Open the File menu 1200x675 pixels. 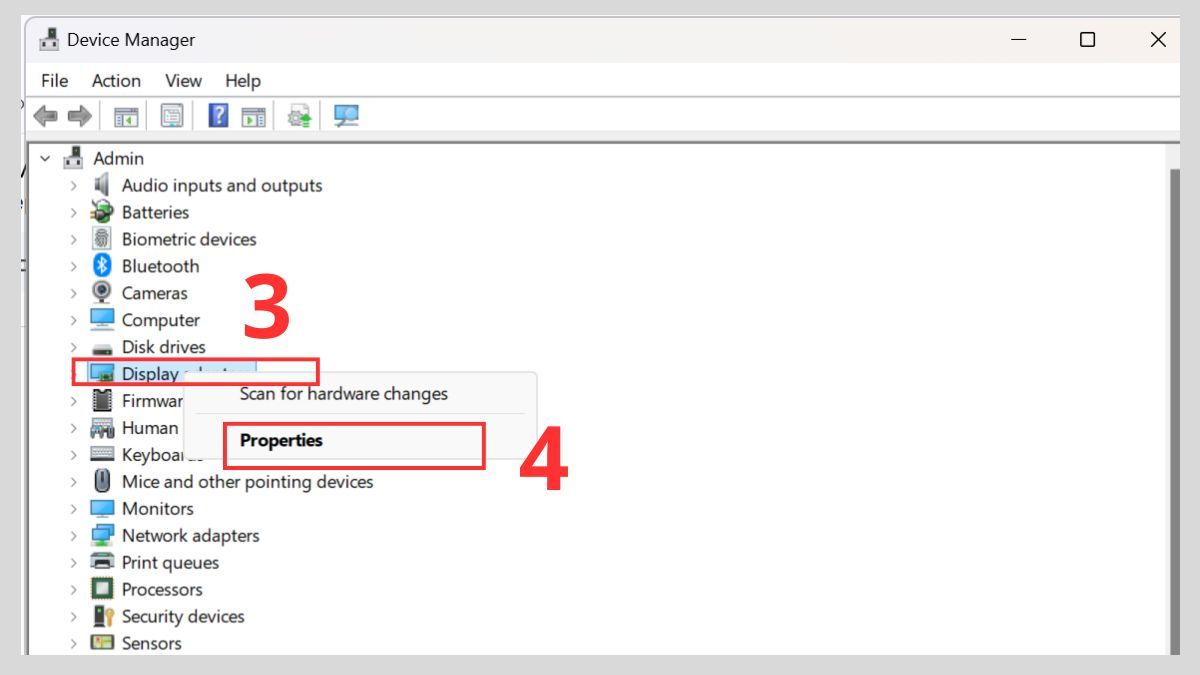55,81
